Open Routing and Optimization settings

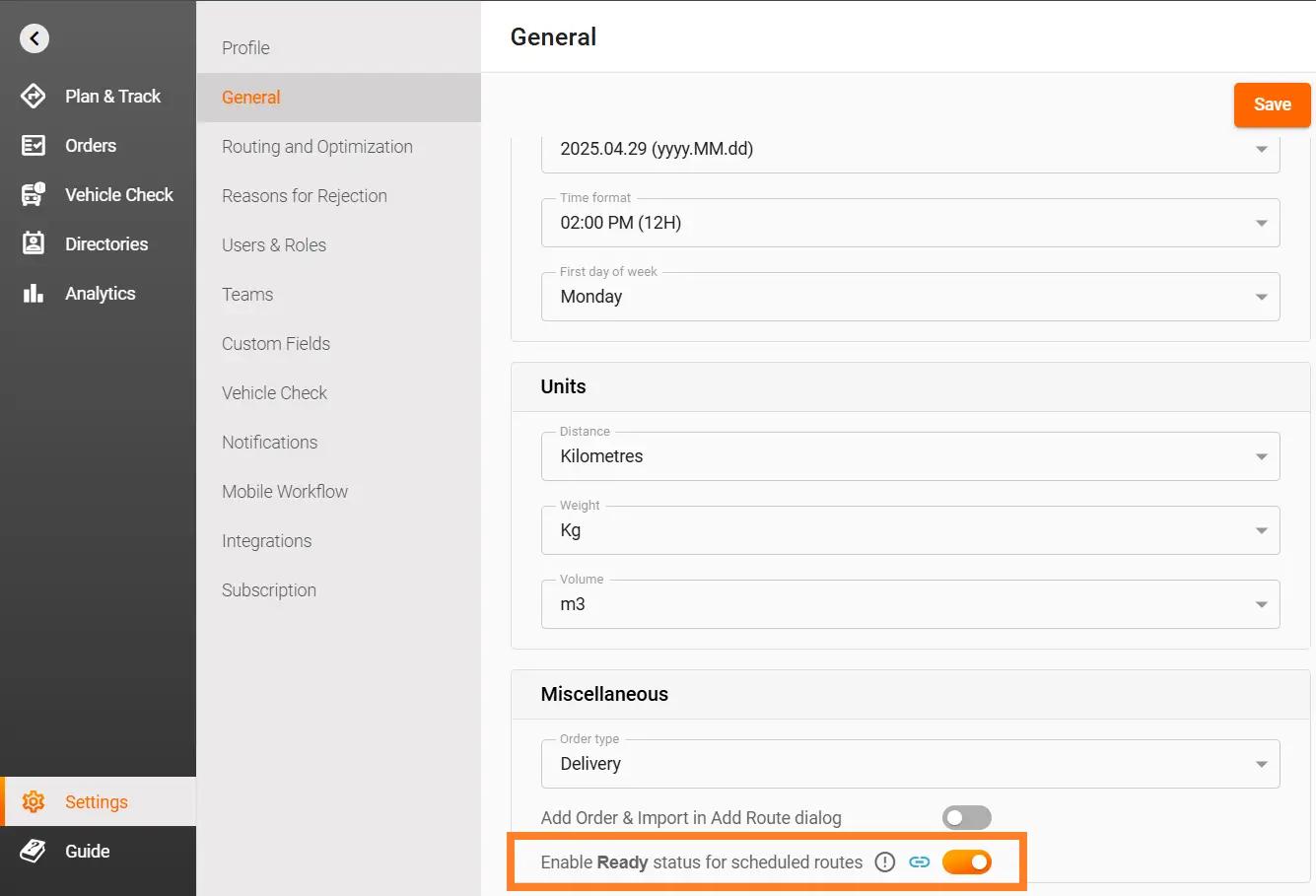click(x=316, y=147)
